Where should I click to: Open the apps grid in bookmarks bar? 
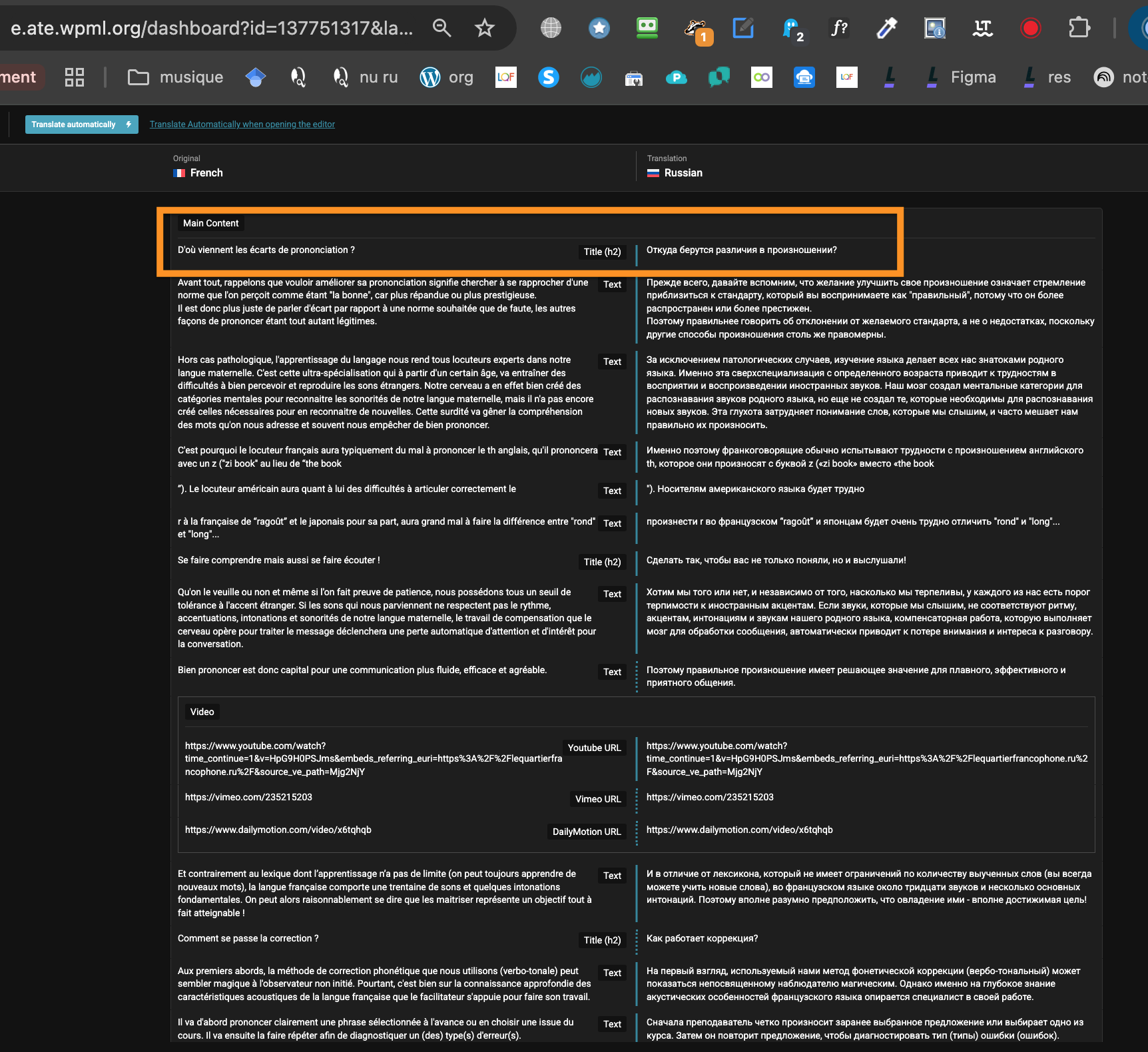pos(75,77)
